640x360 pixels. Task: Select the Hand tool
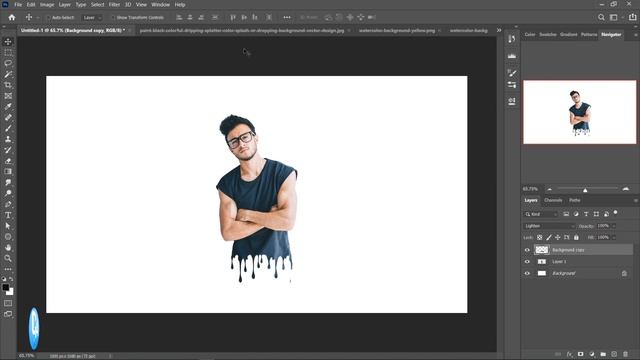(8, 247)
